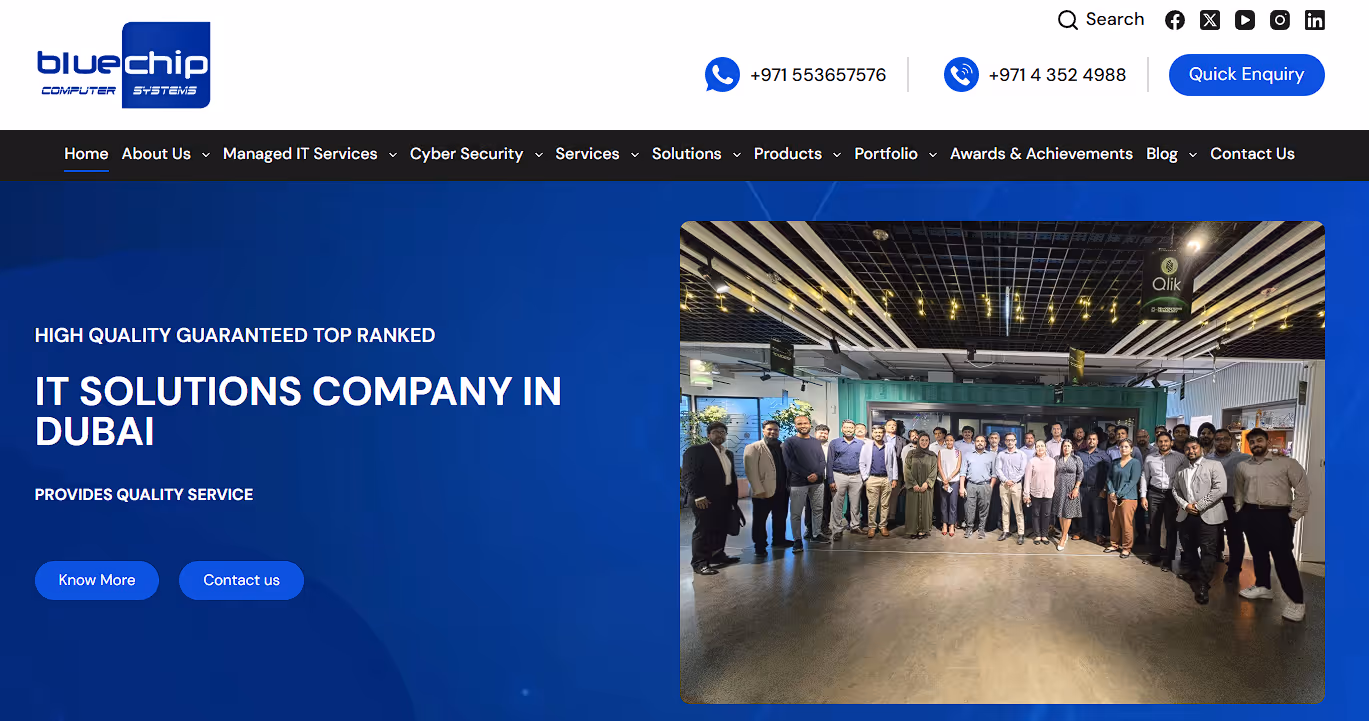Expand the Solutions dropdown chevron
Image resolution: width=1369 pixels, height=721 pixels.
pyautogui.click(x=736, y=155)
